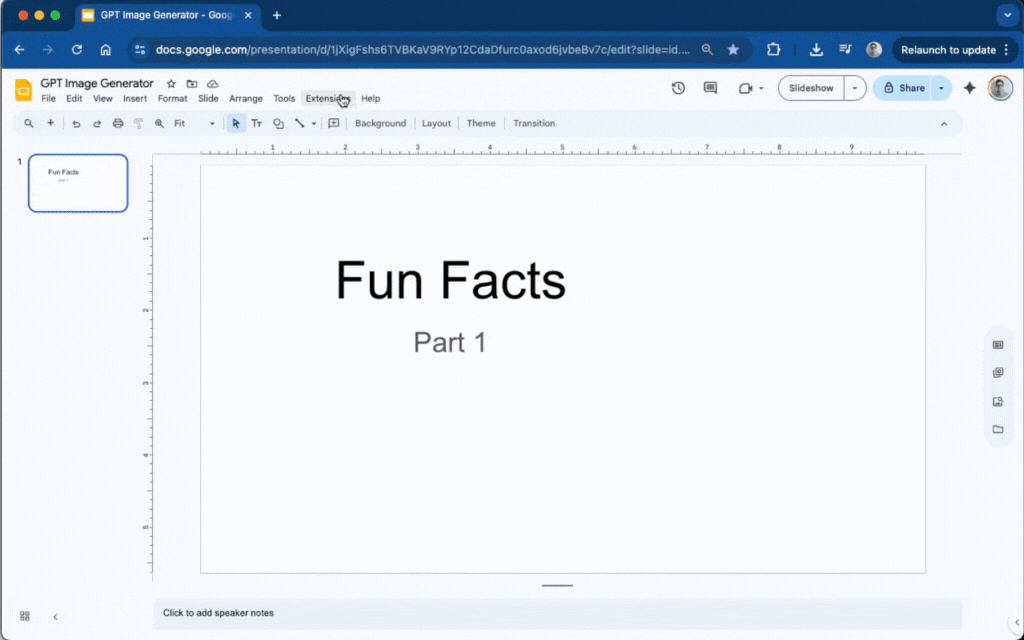
Task: Click the Background button
Action: coord(380,124)
